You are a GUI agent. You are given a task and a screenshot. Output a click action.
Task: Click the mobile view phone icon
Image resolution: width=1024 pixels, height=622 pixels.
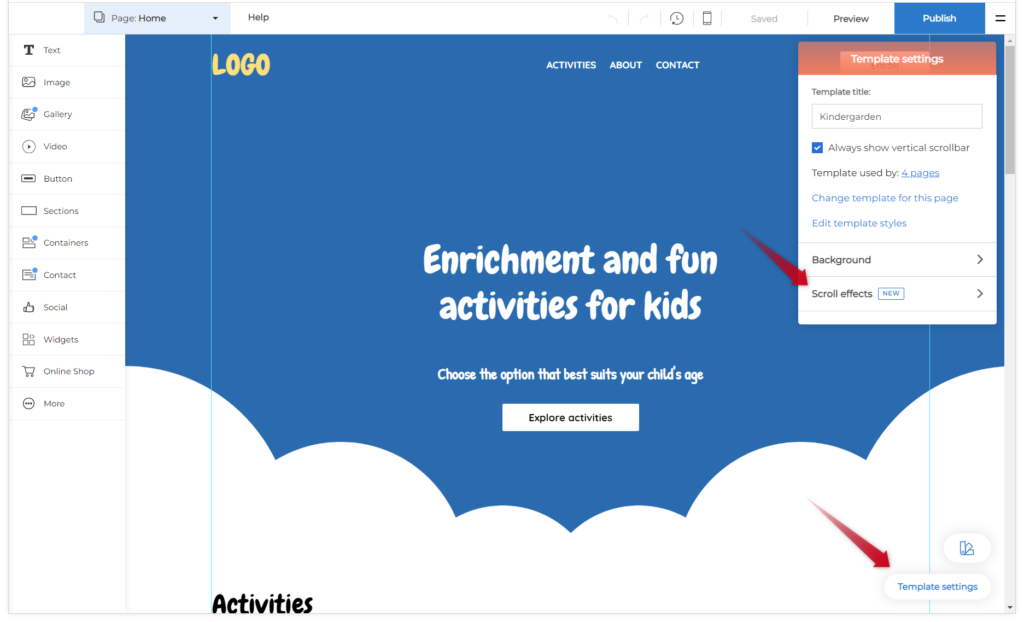[x=707, y=18]
